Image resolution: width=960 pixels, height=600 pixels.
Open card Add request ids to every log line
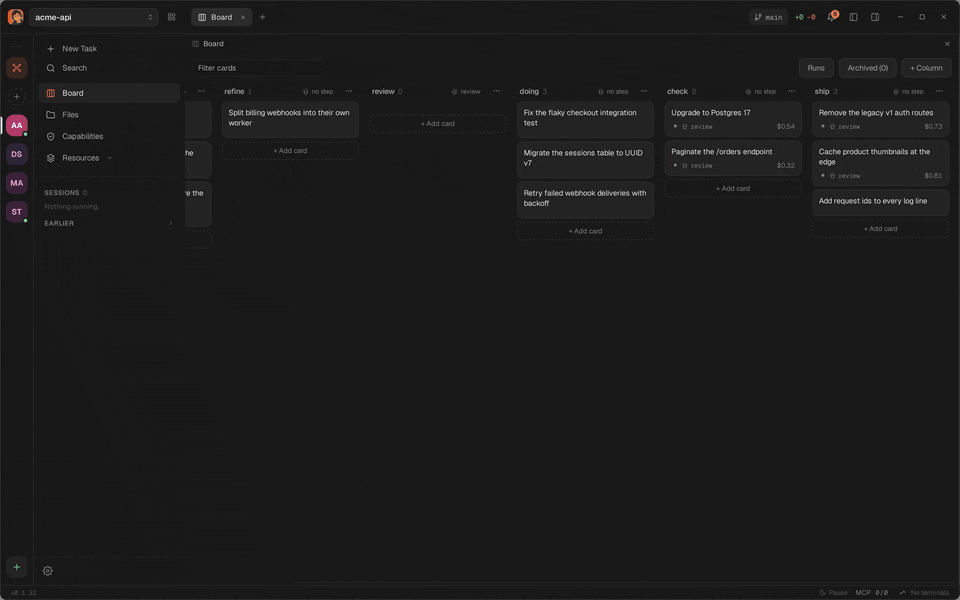[880, 202]
